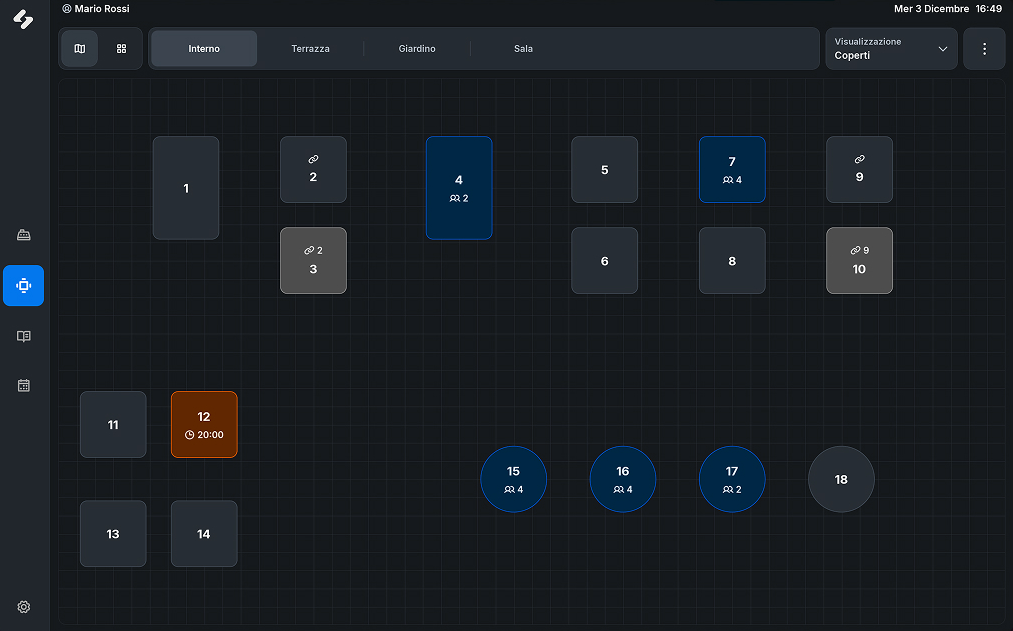
Task: Select round table 15 with 4 covers
Action: [x=514, y=479]
